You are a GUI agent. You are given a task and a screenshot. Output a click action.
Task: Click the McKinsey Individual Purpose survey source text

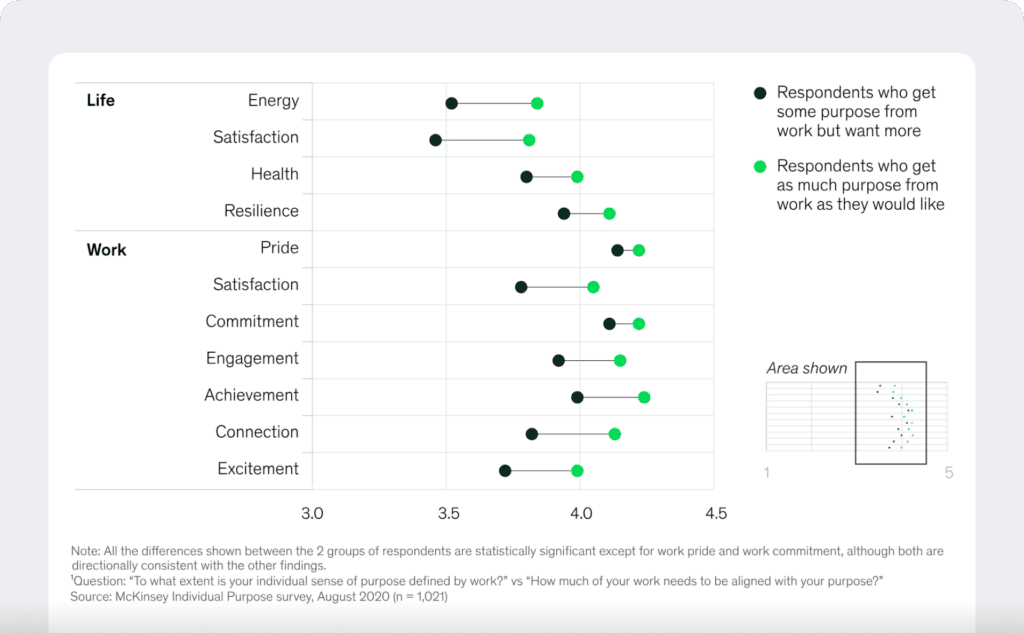258,597
